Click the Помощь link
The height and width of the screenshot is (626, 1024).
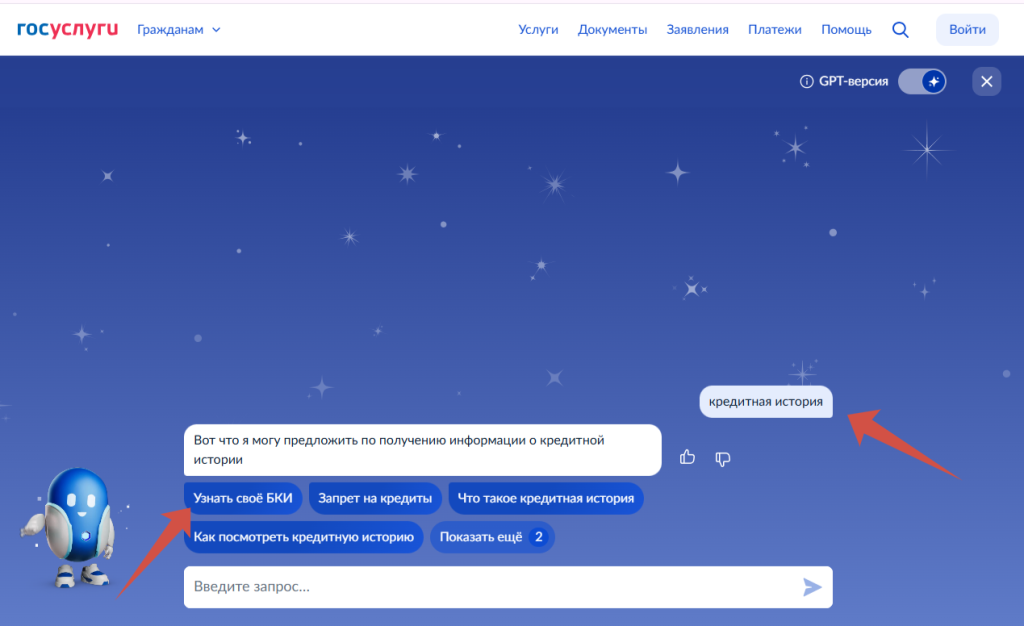pos(846,30)
